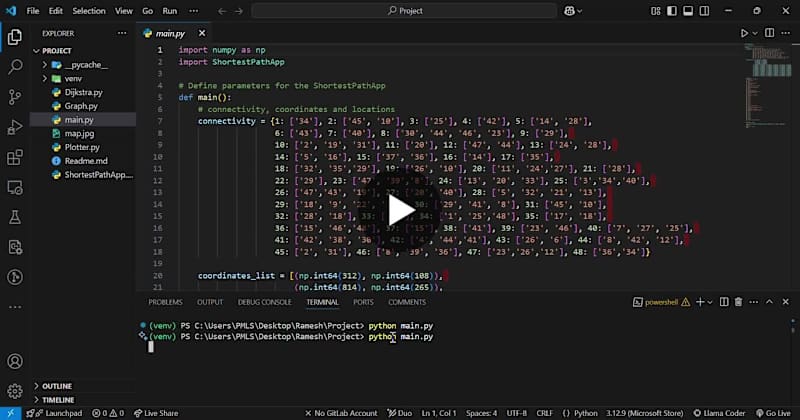The width and height of the screenshot is (800, 420).
Task: Show more menu bar items ellipsis
Action: [x=193, y=11]
